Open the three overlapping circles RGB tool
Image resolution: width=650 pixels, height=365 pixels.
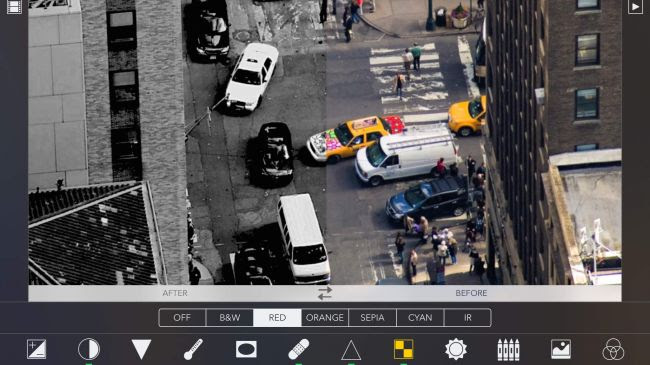pyautogui.click(x=613, y=349)
